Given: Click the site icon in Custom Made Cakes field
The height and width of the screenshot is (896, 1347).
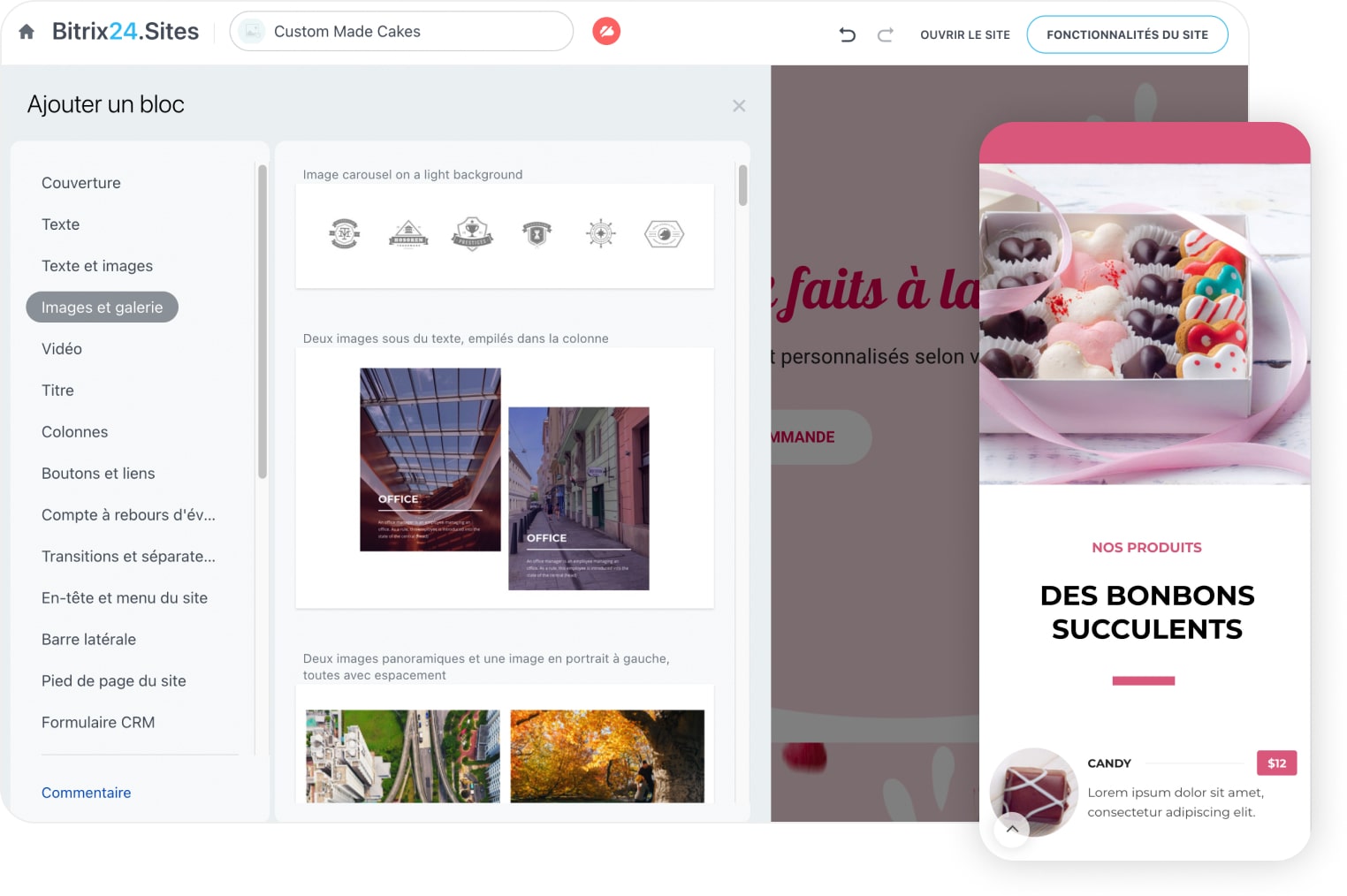Looking at the screenshot, I should point(253,32).
